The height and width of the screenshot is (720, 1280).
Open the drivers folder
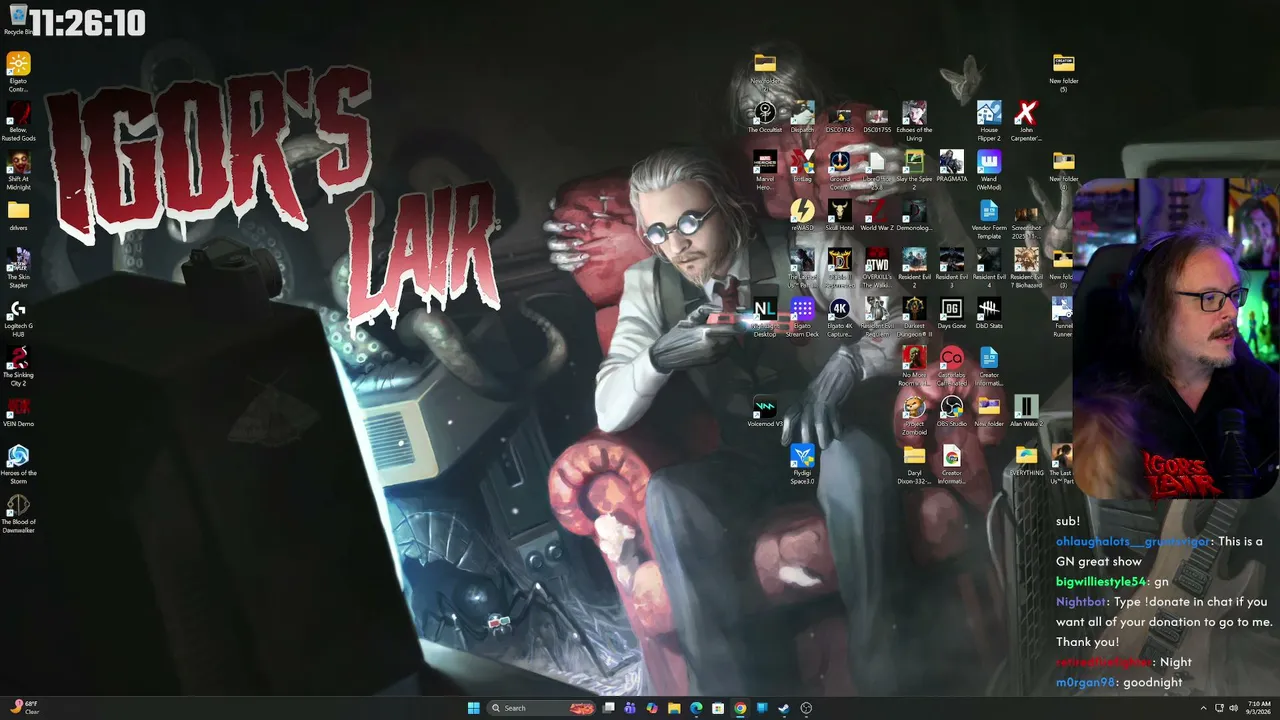[18, 216]
